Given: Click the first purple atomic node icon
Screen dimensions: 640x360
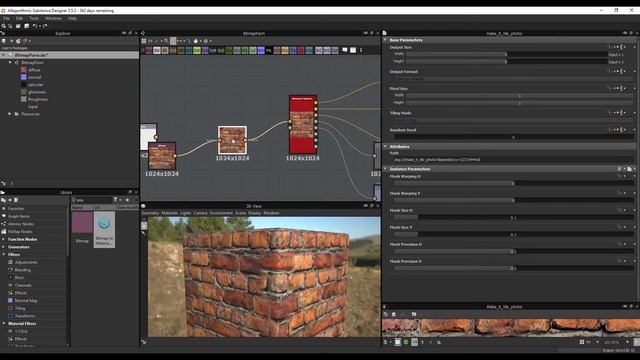Looking at the screenshot, I should pyautogui.click(x=149, y=50).
